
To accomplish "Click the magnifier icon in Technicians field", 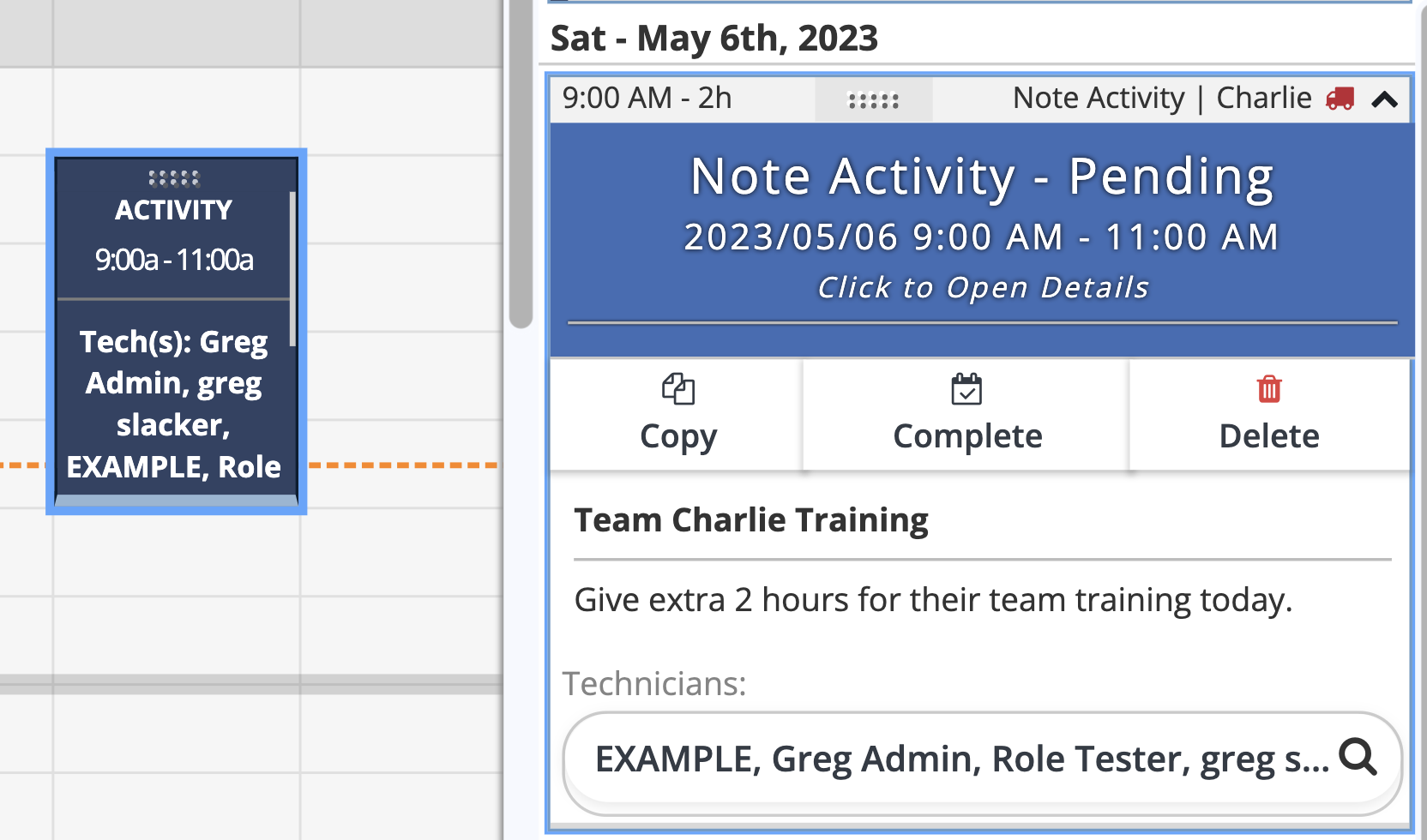I will point(1358,757).
